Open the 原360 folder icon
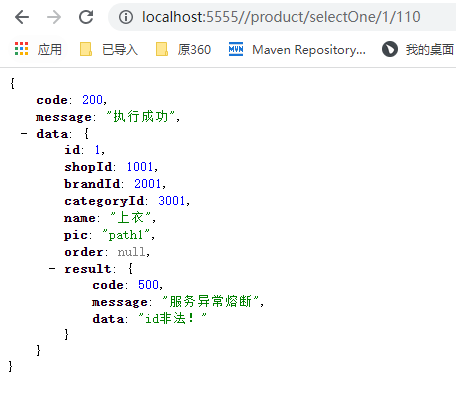Image resolution: width=456 pixels, height=396 pixels. (x=162, y=49)
